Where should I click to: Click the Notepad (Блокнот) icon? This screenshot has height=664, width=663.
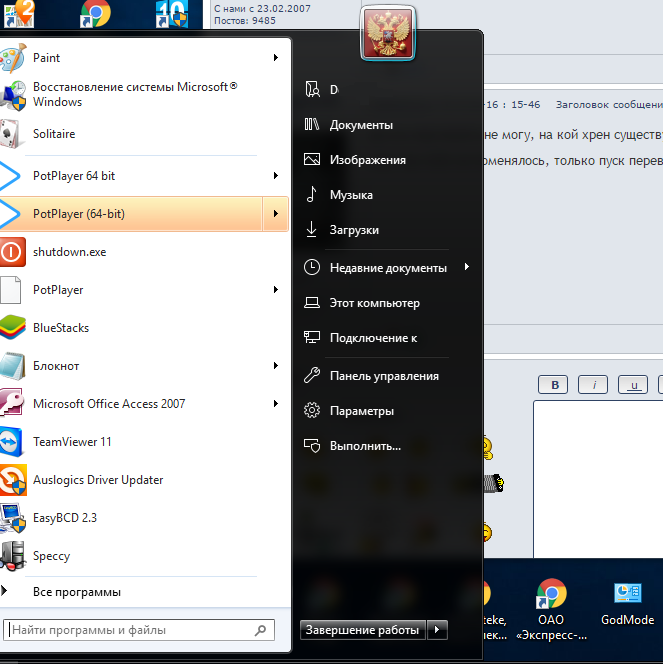[13, 365]
